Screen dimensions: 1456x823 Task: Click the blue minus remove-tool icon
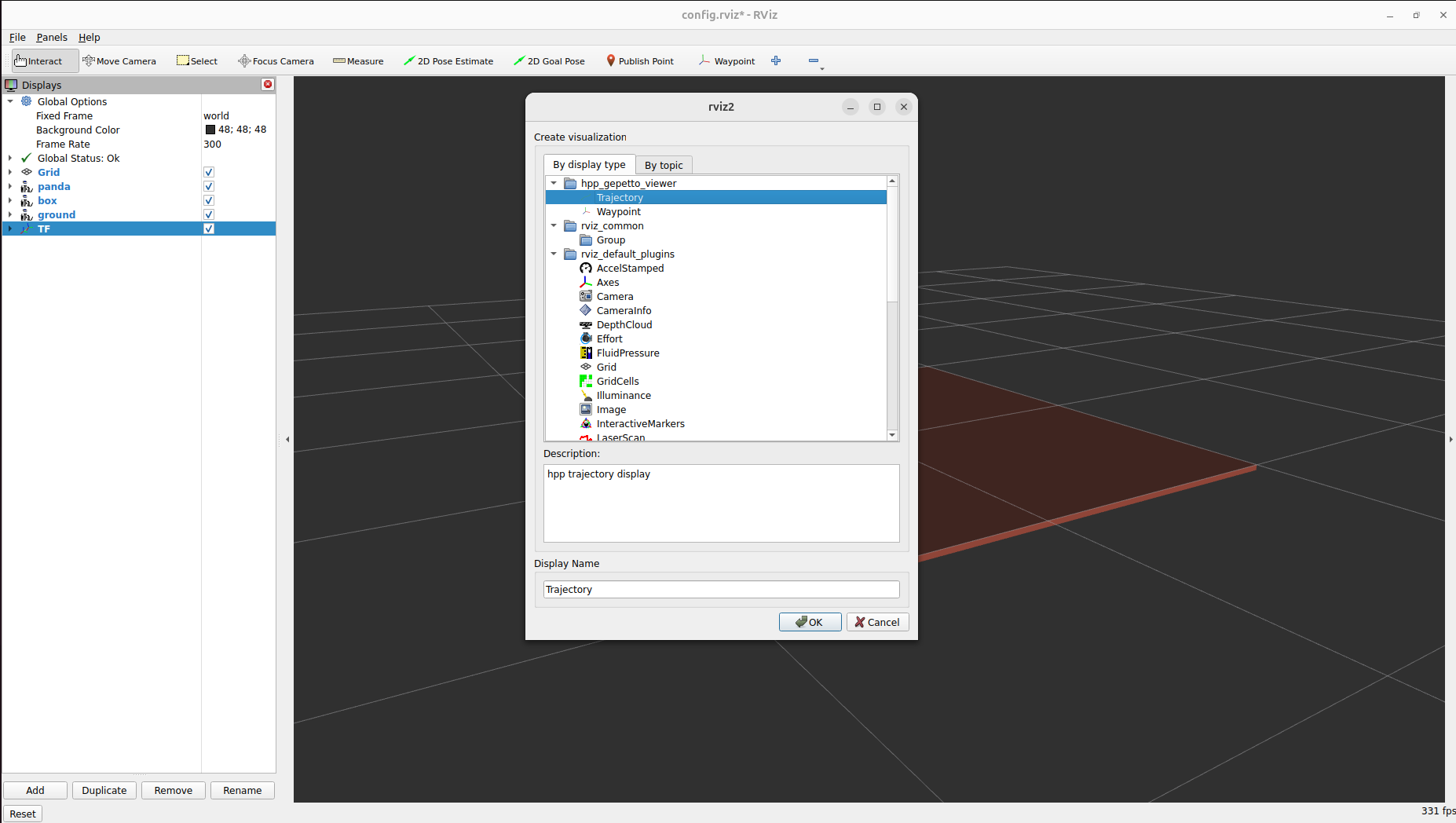tap(814, 60)
